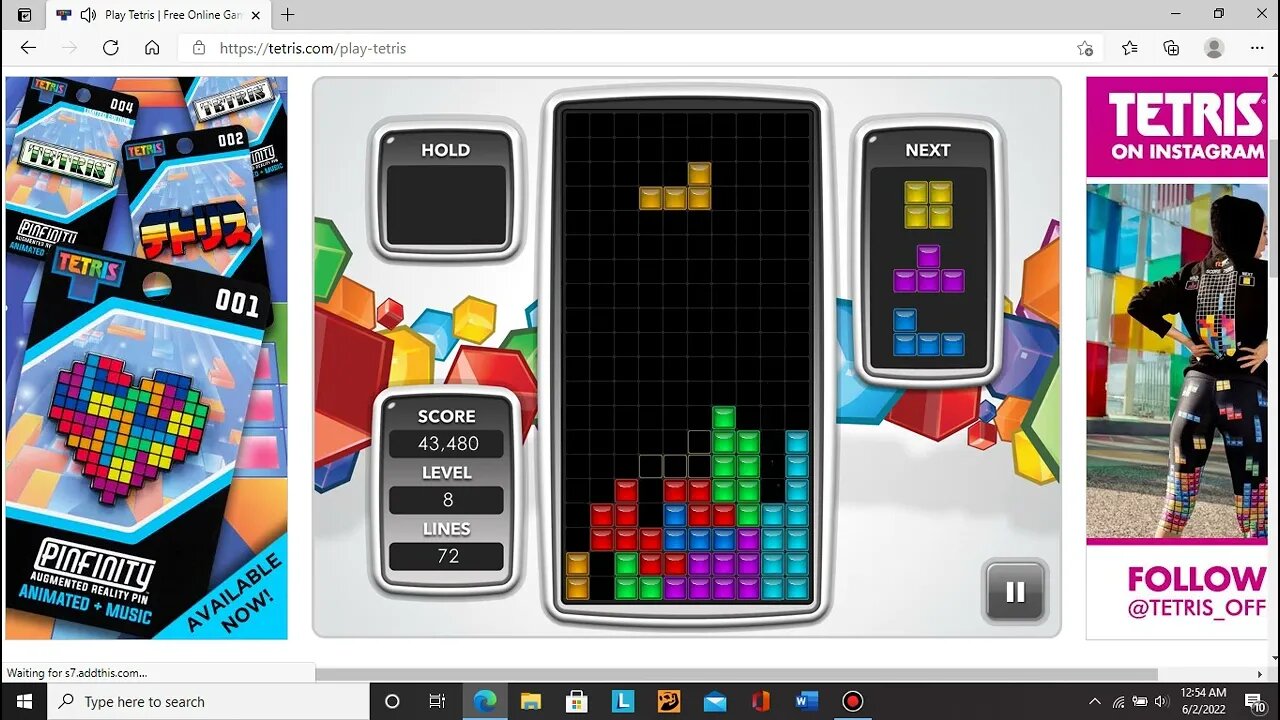Image resolution: width=1280 pixels, height=720 pixels.
Task: Open the browser profile avatar
Action: [x=1214, y=48]
